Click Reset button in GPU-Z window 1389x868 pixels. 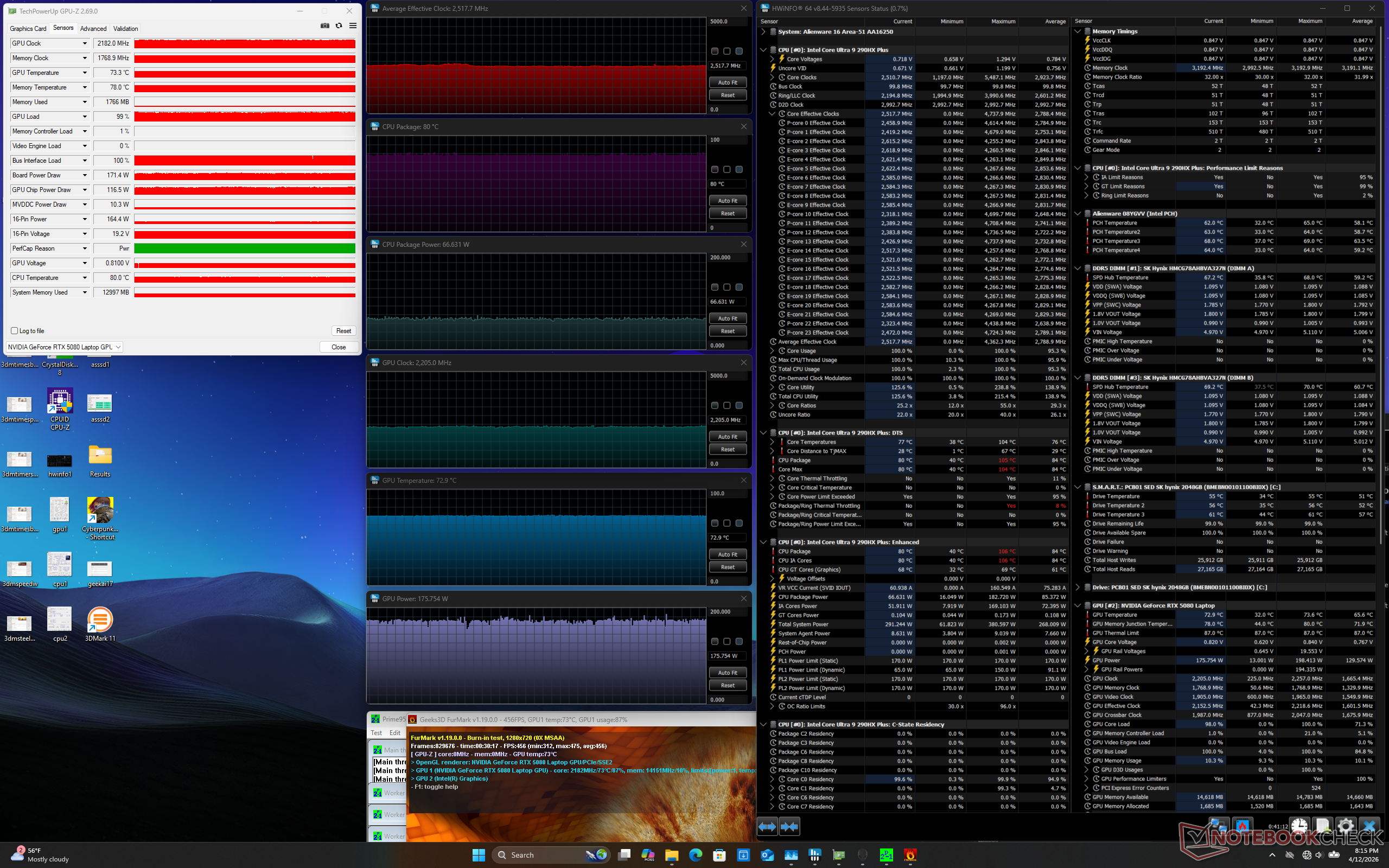click(x=344, y=331)
